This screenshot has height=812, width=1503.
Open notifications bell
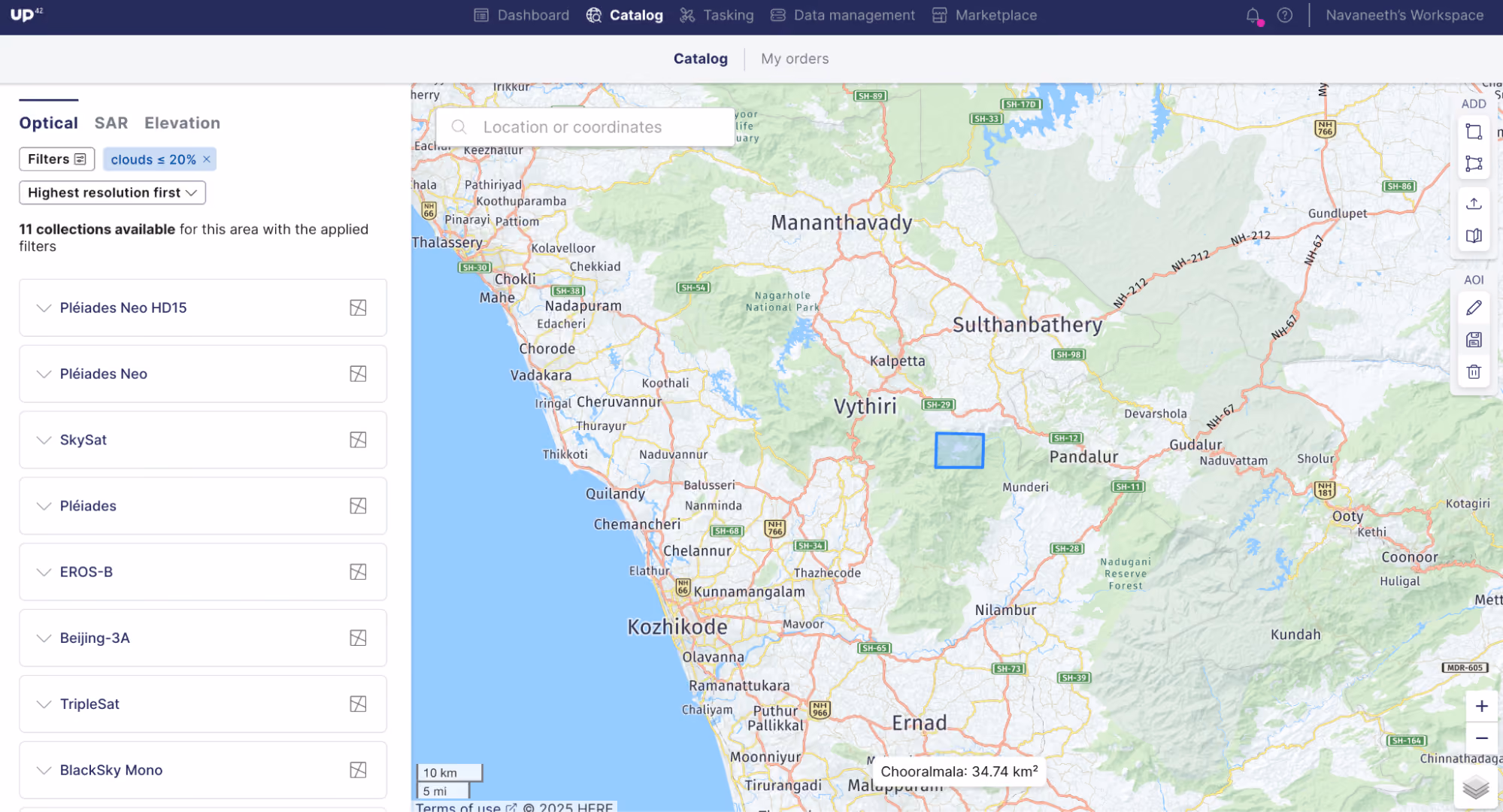[x=1253, y=15]
